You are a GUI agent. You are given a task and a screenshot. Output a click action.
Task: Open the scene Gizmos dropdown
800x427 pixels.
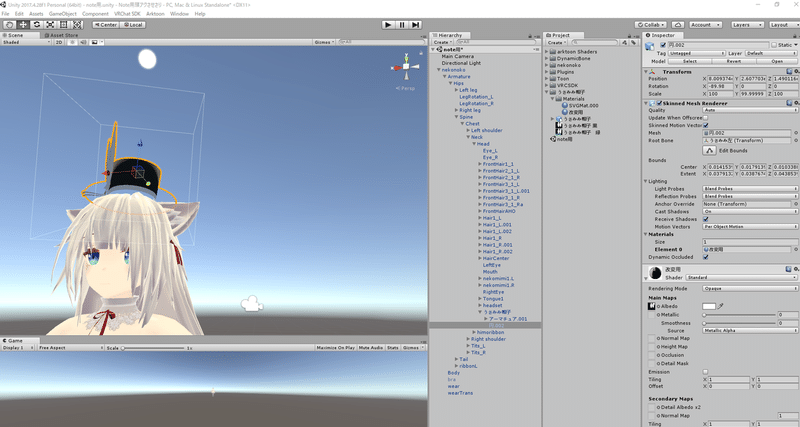324,42
